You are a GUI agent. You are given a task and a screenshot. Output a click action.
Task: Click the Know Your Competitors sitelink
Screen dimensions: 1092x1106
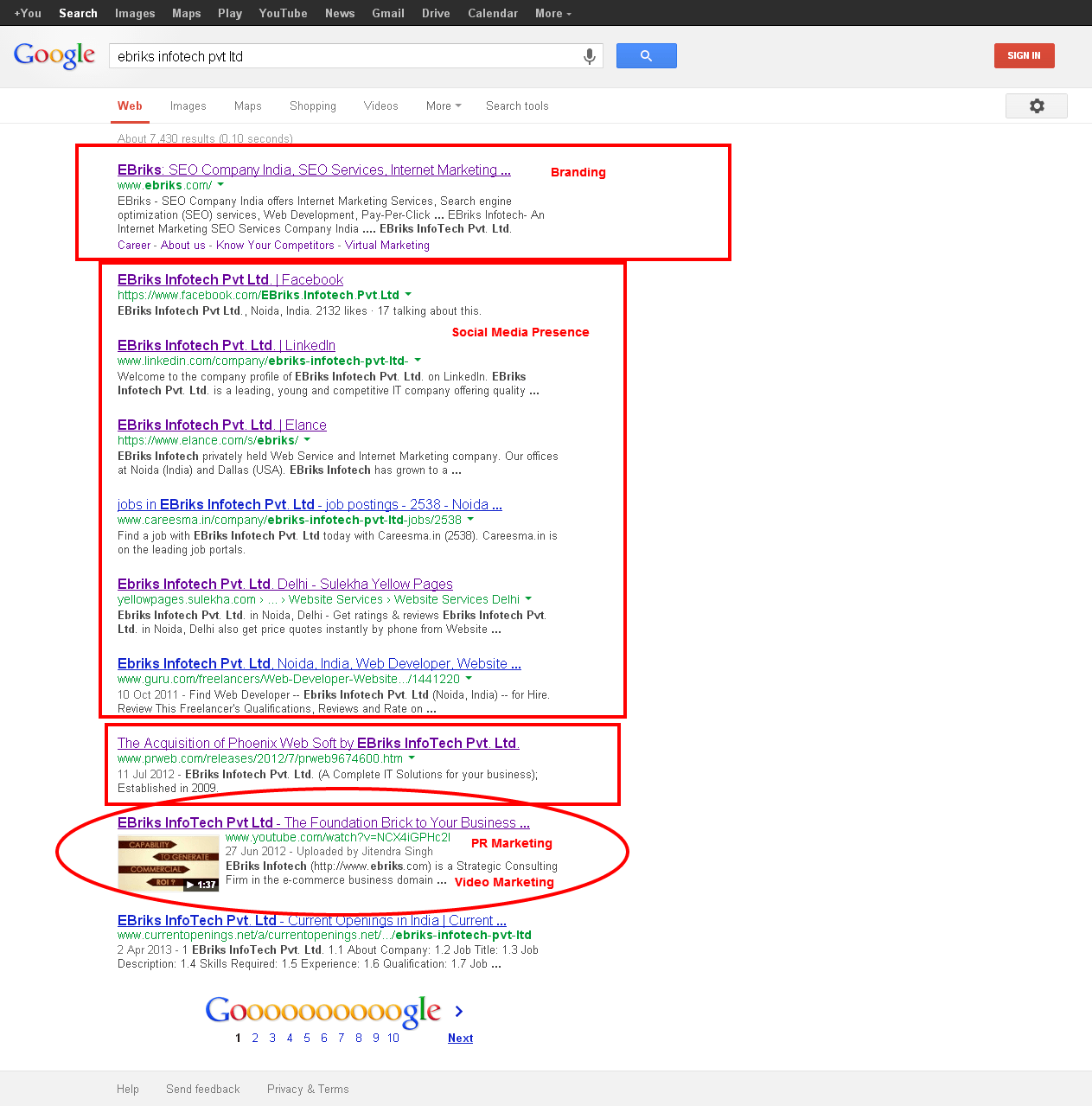tap(275, 245)
